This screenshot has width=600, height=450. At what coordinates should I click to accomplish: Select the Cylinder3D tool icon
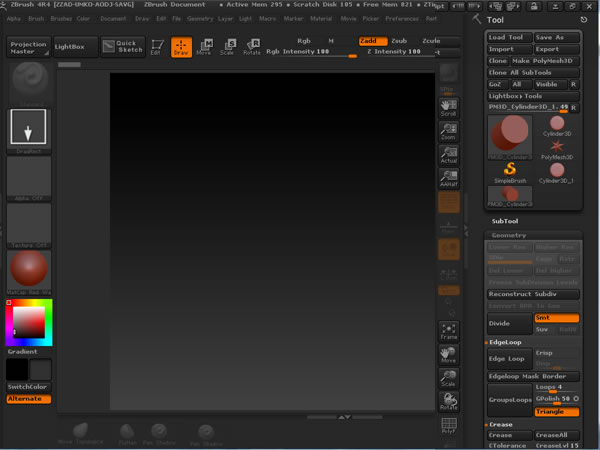(x=557, y=126)
